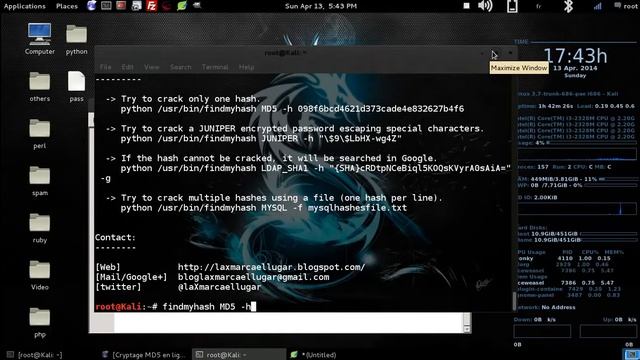Select the perl folder on desktop
The width and height of the screenshot is (640, 360).
[40, 133]
